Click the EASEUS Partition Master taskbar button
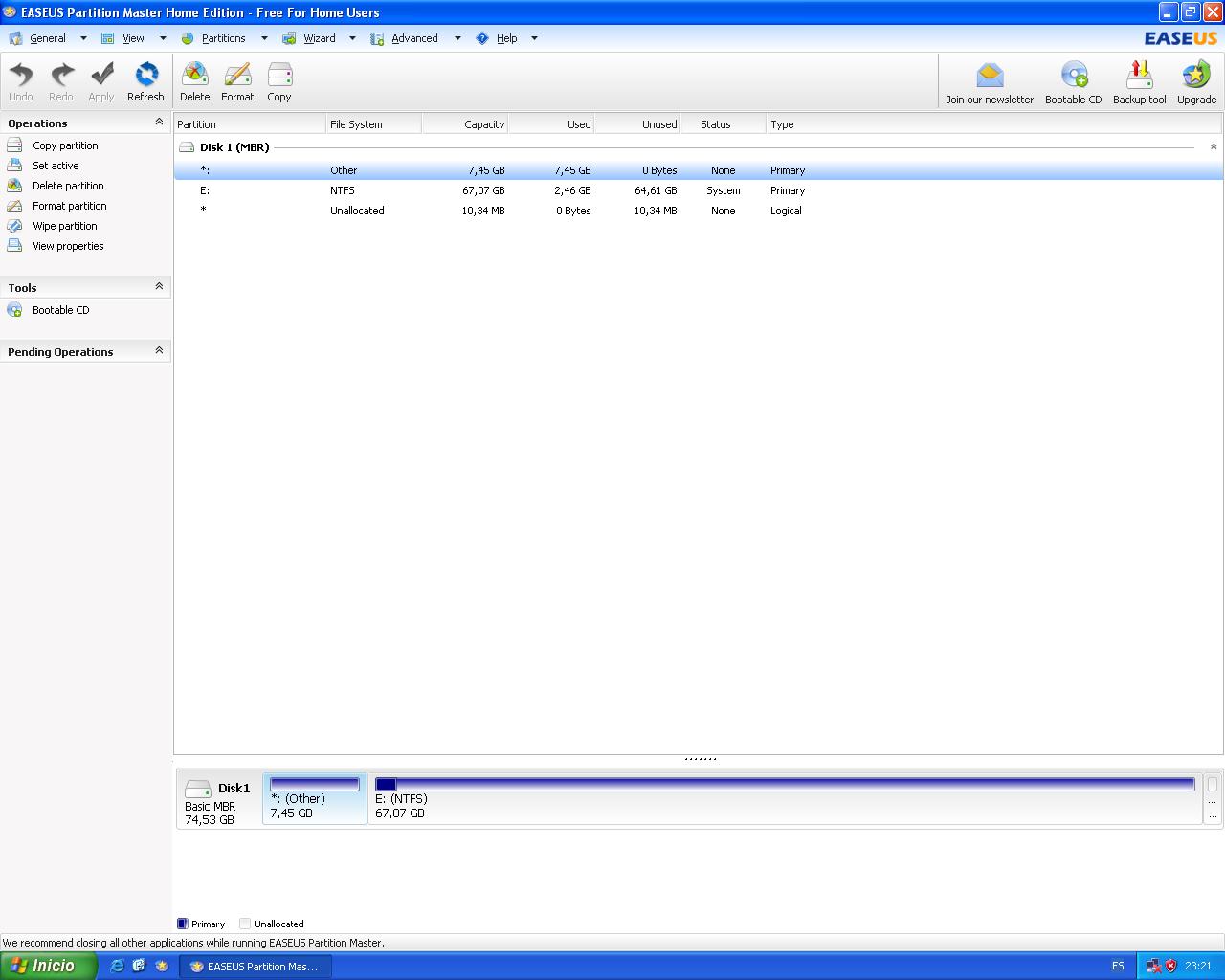Image resolution: width=1225 pixels, height=980 pixels. [x=255, y=967]
